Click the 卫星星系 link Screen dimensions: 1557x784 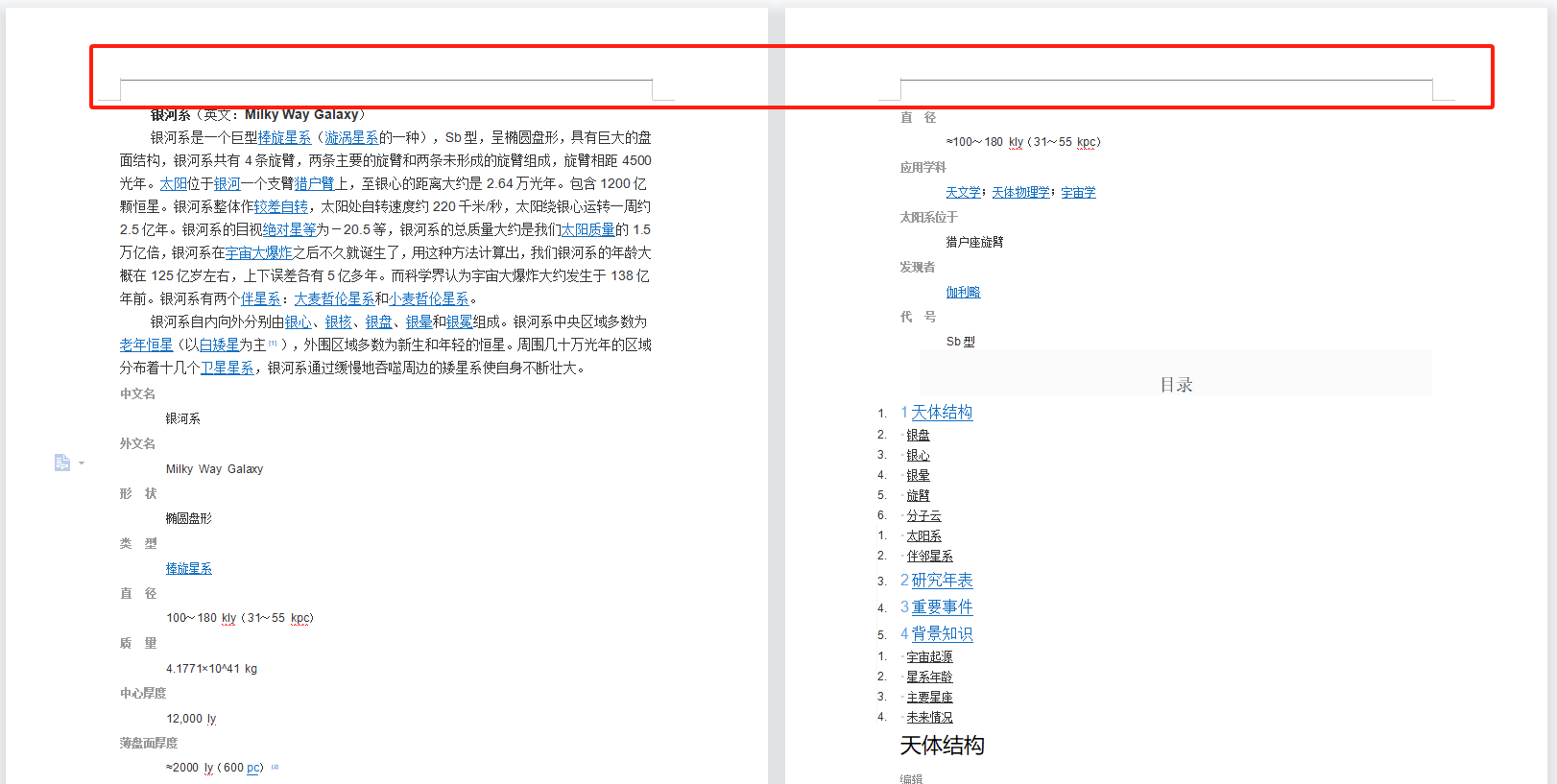coord(227,368)
